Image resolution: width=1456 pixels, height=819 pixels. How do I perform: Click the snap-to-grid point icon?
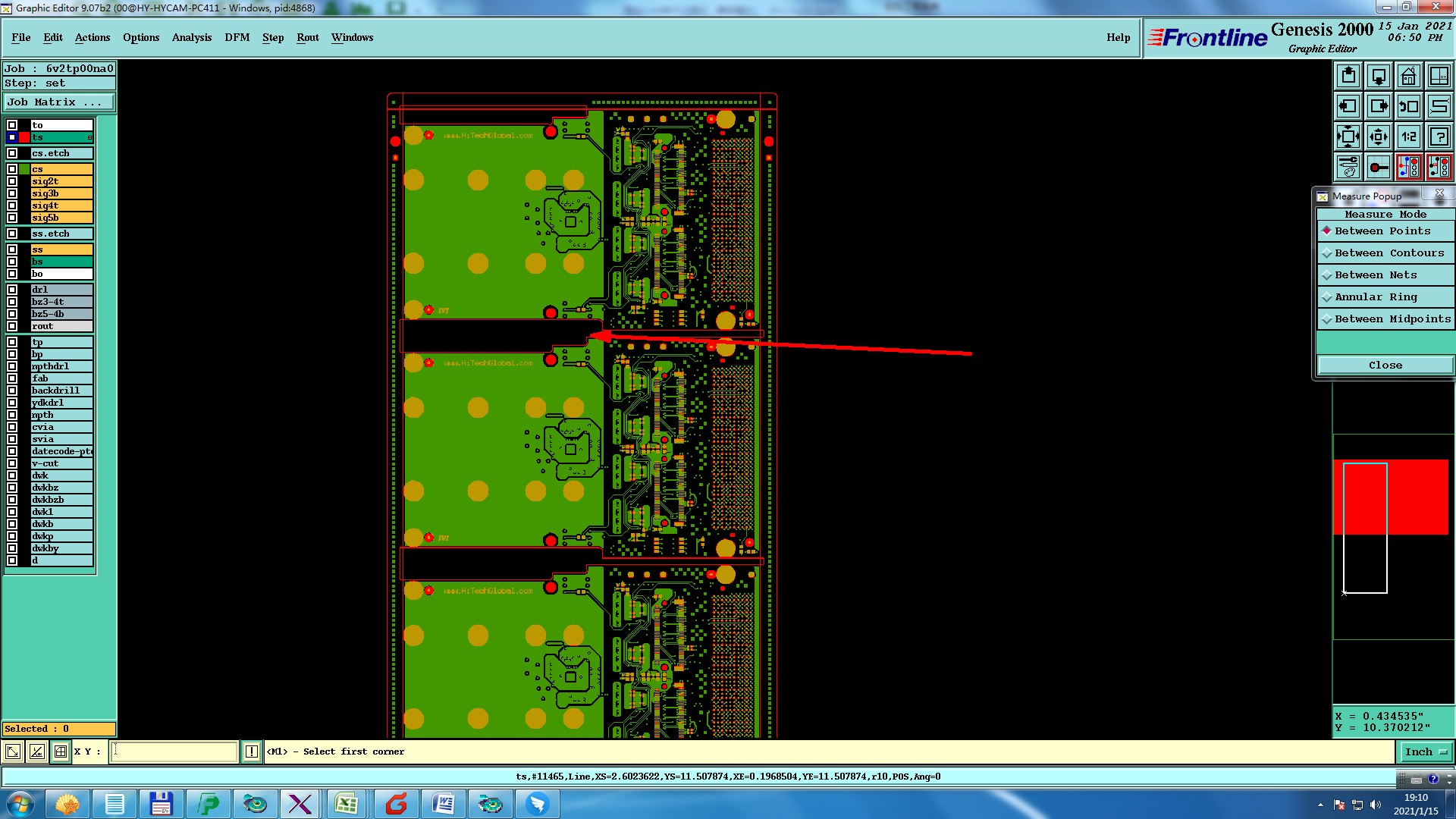point(1379,166)
